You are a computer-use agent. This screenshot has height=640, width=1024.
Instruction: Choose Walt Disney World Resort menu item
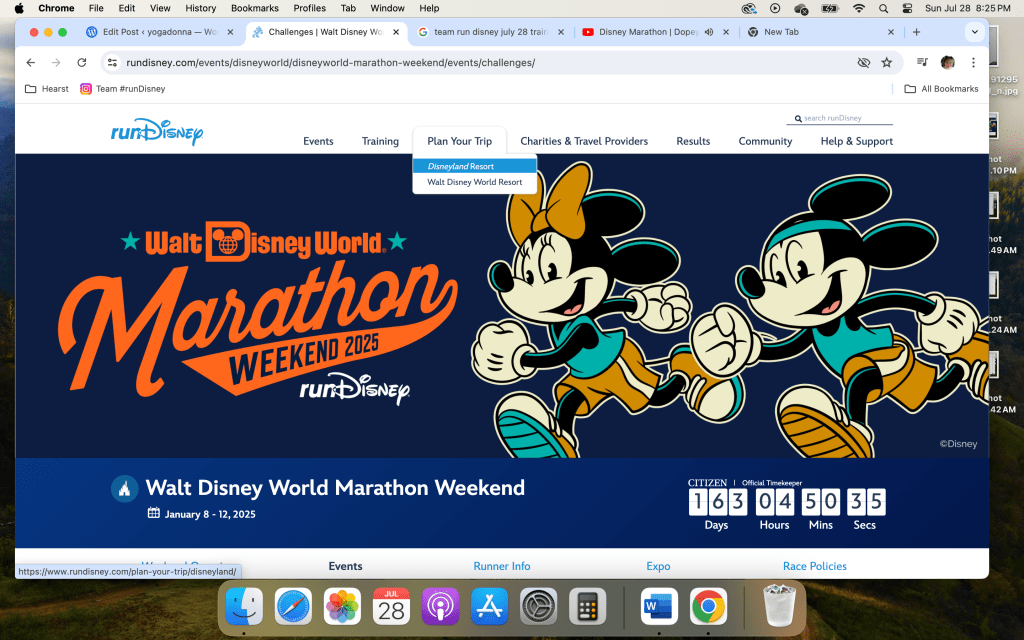[474, 182]
